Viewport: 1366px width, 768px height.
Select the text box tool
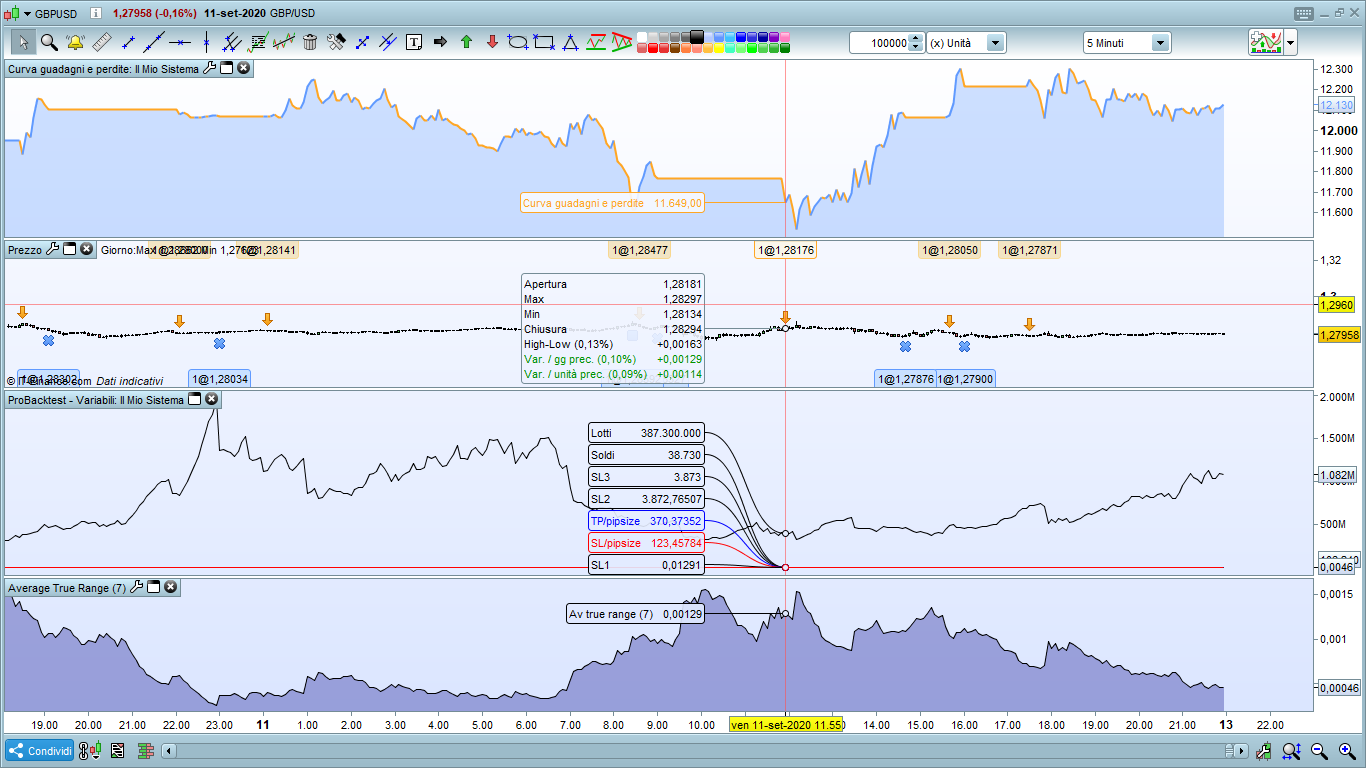click(414, 42)
